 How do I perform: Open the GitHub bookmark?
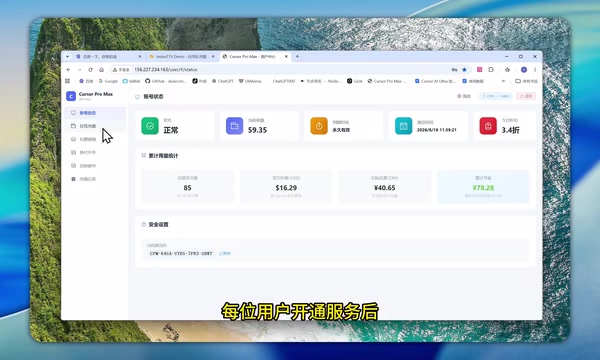166,81
